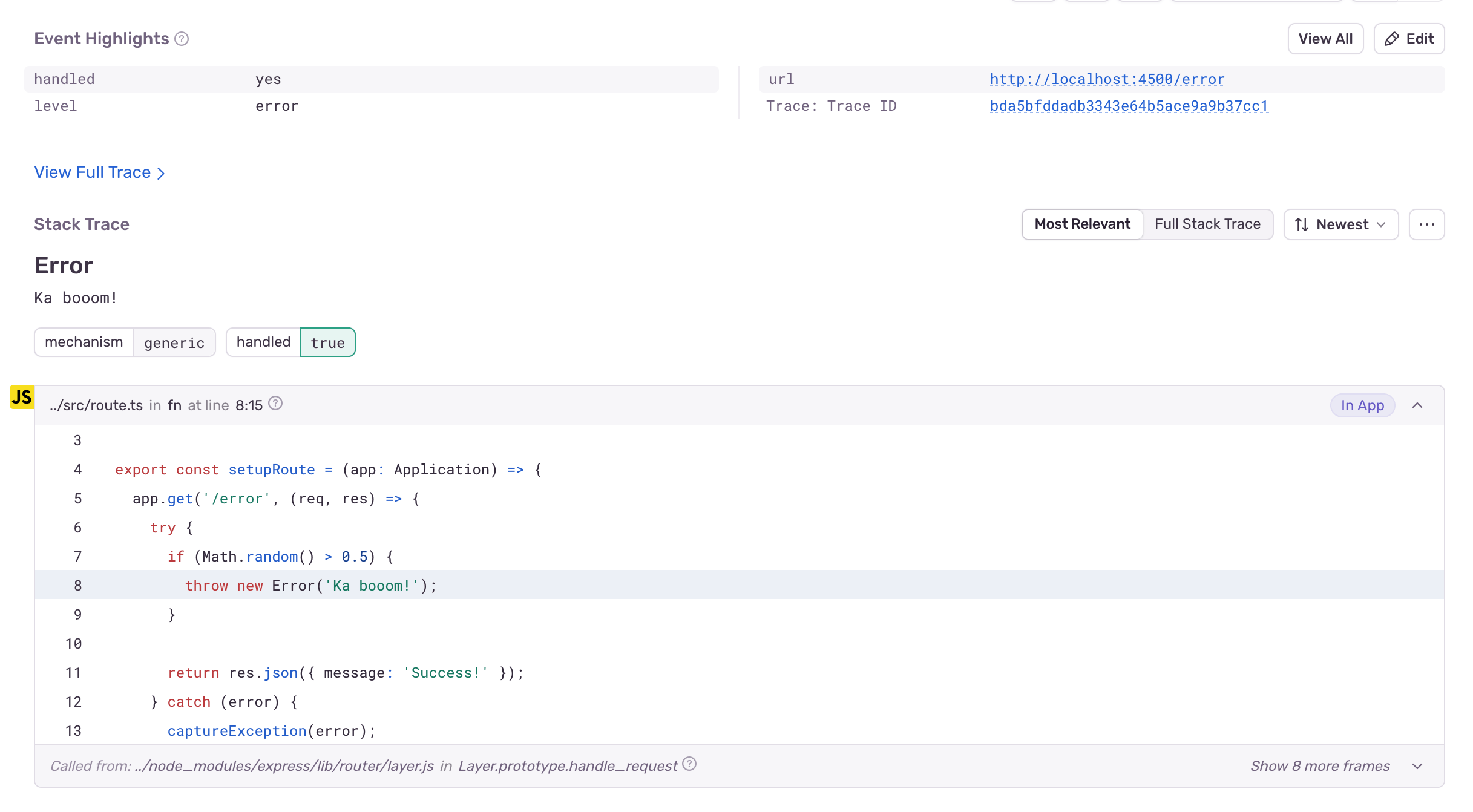Switch to Full Stack Trace view

pos(1207,224)
